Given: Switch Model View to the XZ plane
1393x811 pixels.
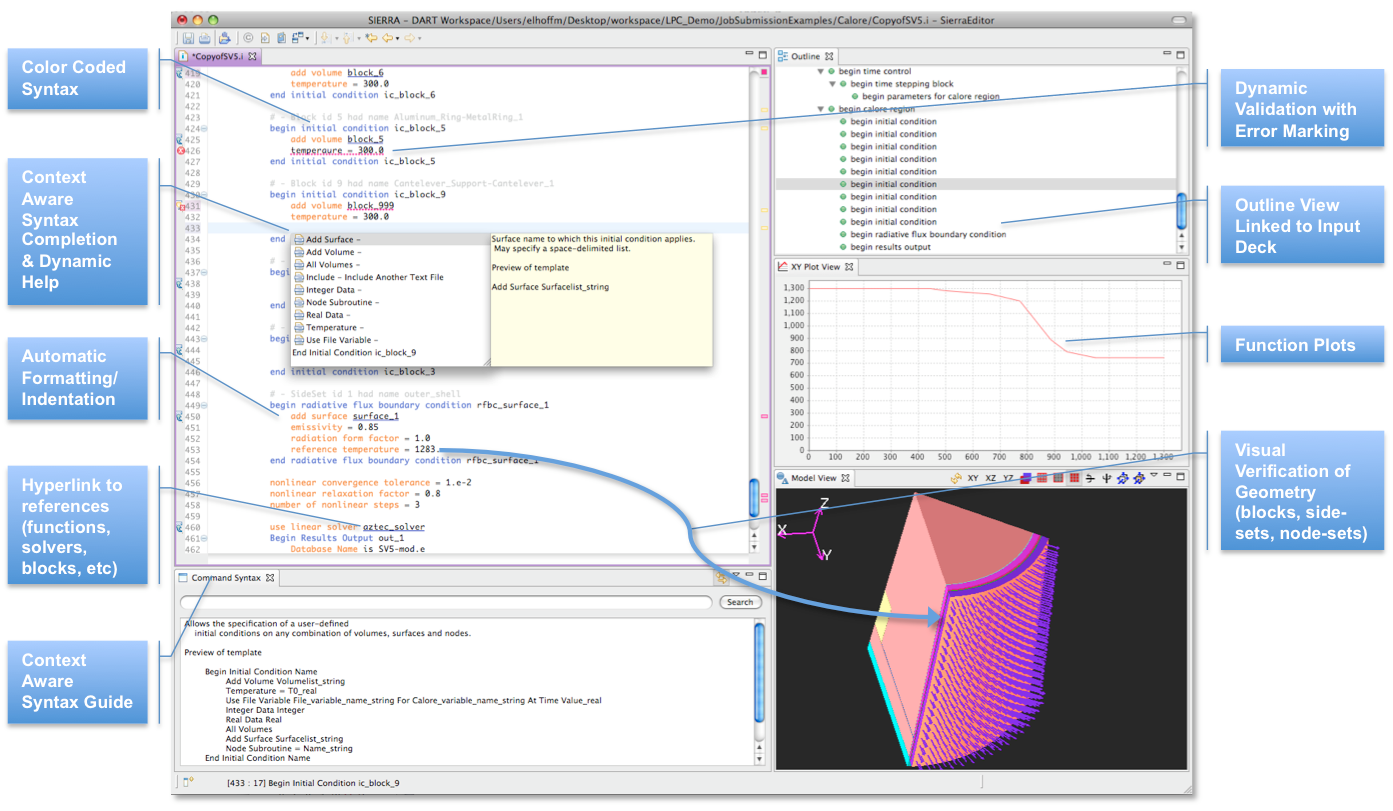Looking at the screenshot, I should [x=990, y=479].
